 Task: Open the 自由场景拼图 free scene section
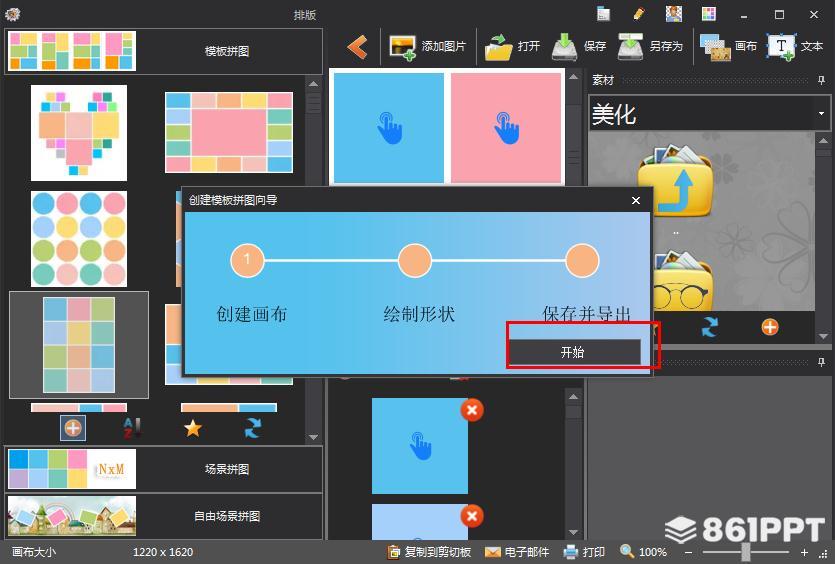163,516
